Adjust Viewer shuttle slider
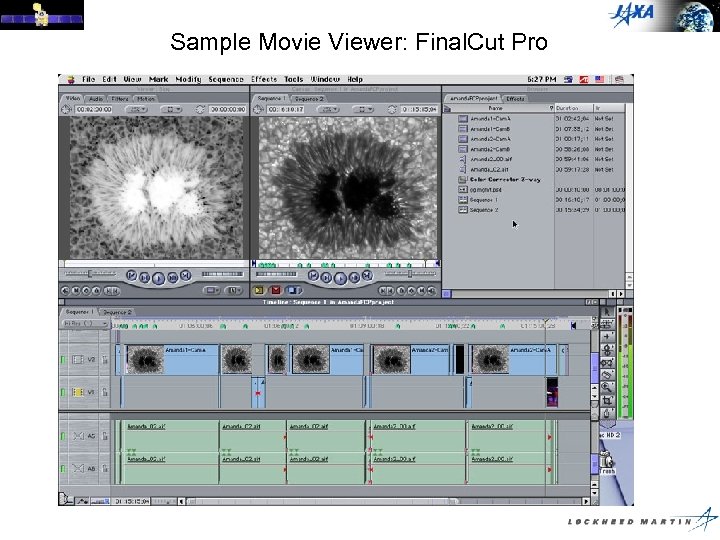 point(90,274)
